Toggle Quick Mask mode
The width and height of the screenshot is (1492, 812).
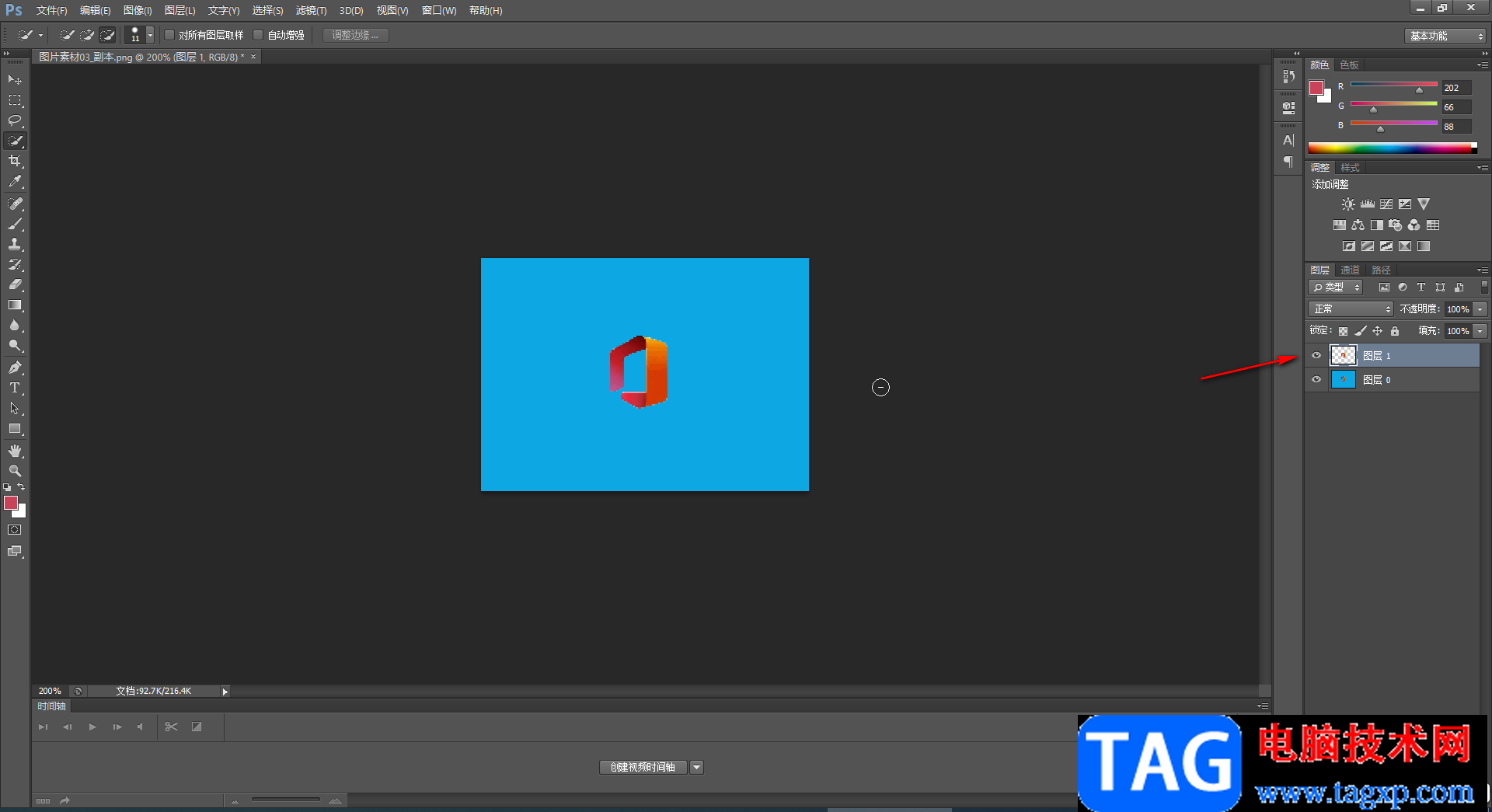click(15, 530)
